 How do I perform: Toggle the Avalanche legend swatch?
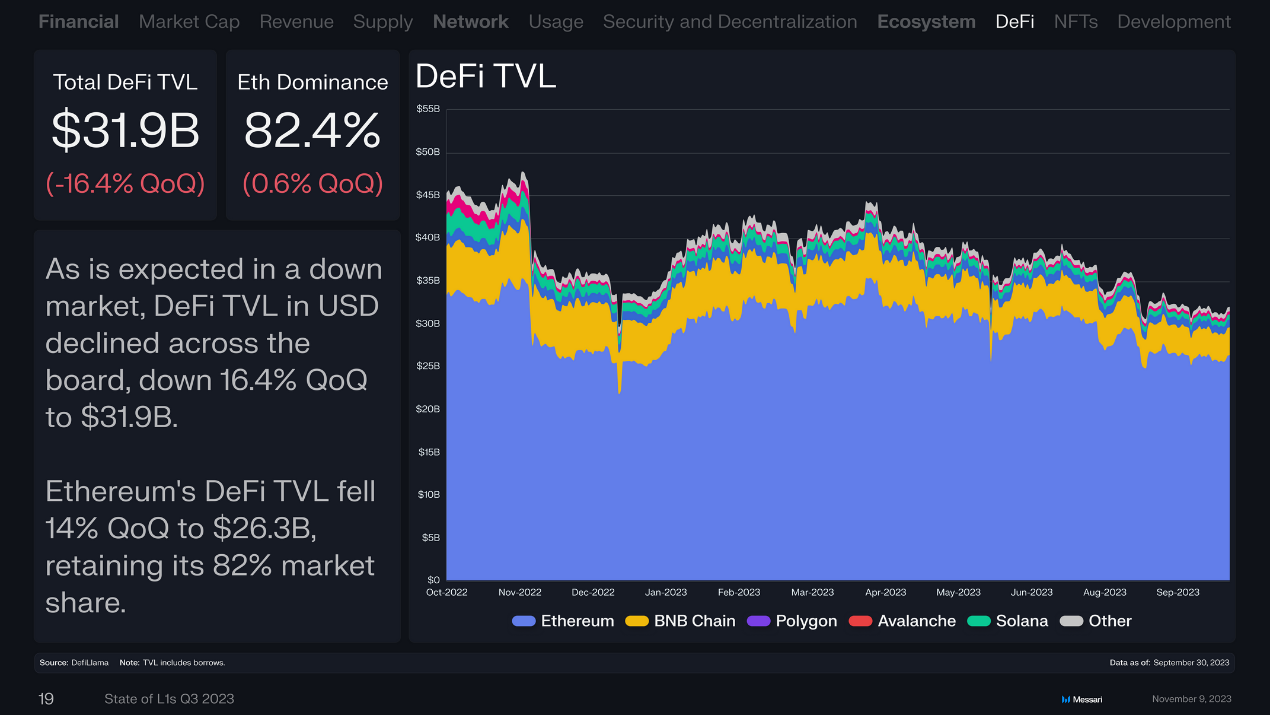point(861,621)
